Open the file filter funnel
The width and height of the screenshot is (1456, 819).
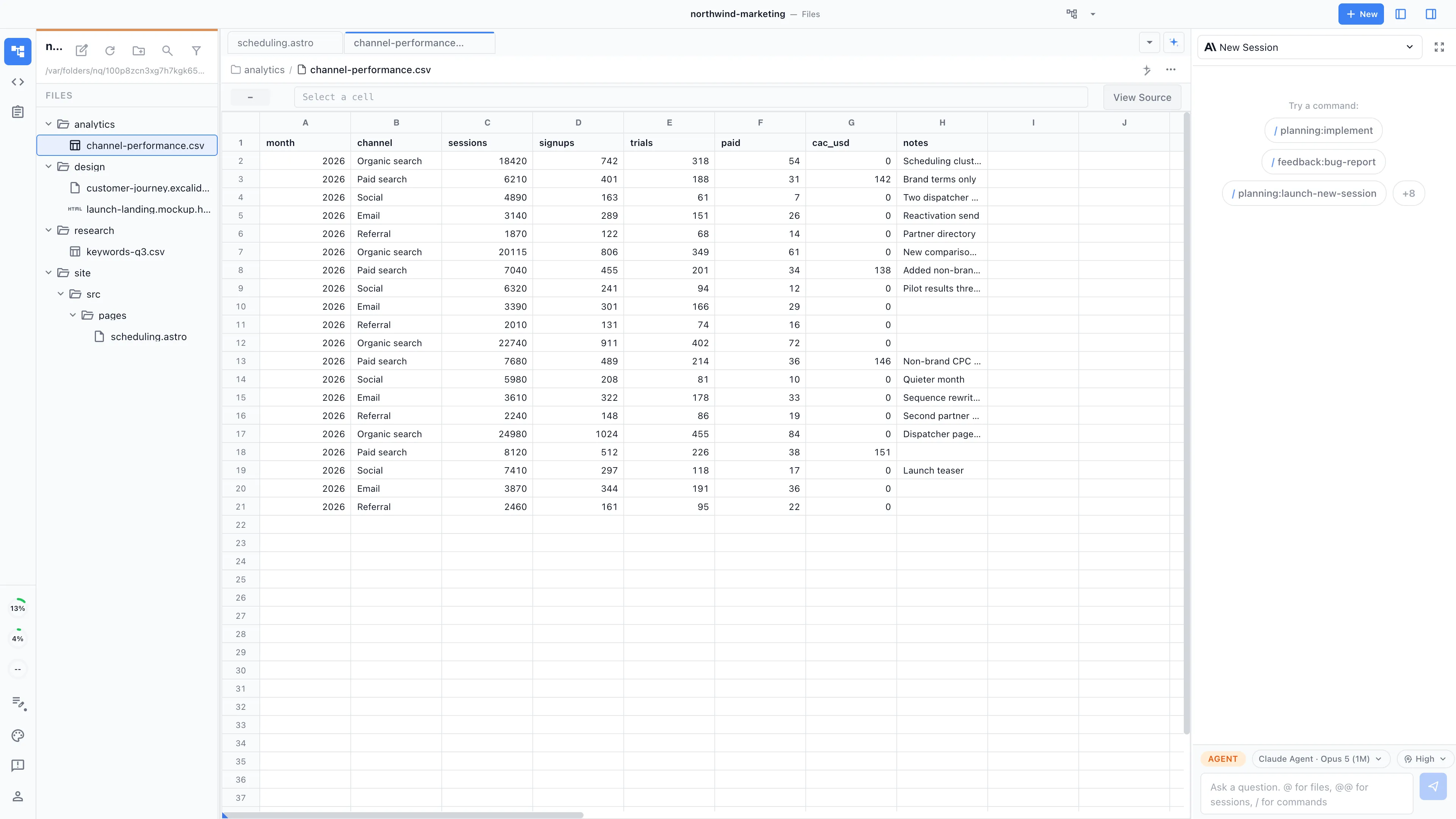click(196, 50)
